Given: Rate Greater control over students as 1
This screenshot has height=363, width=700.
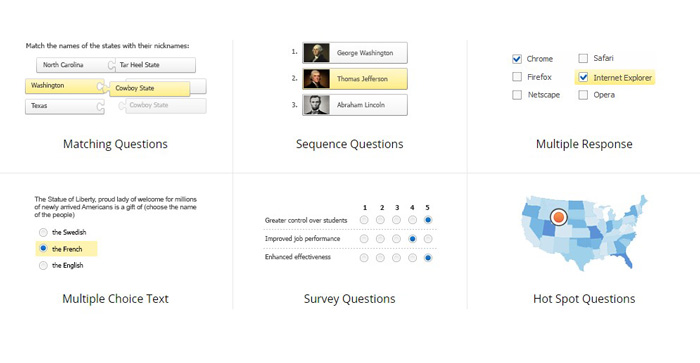Looking at the screenshot, I should coord(364,220).
